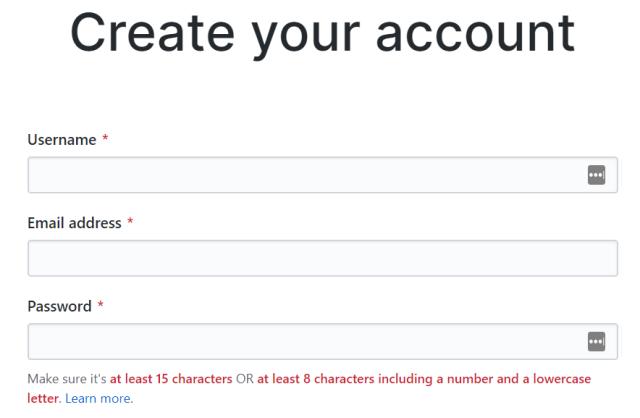The width and height of the screenshot is (640, 418).
Task: Click the Create your account heading
Action: tap(323, 33)
